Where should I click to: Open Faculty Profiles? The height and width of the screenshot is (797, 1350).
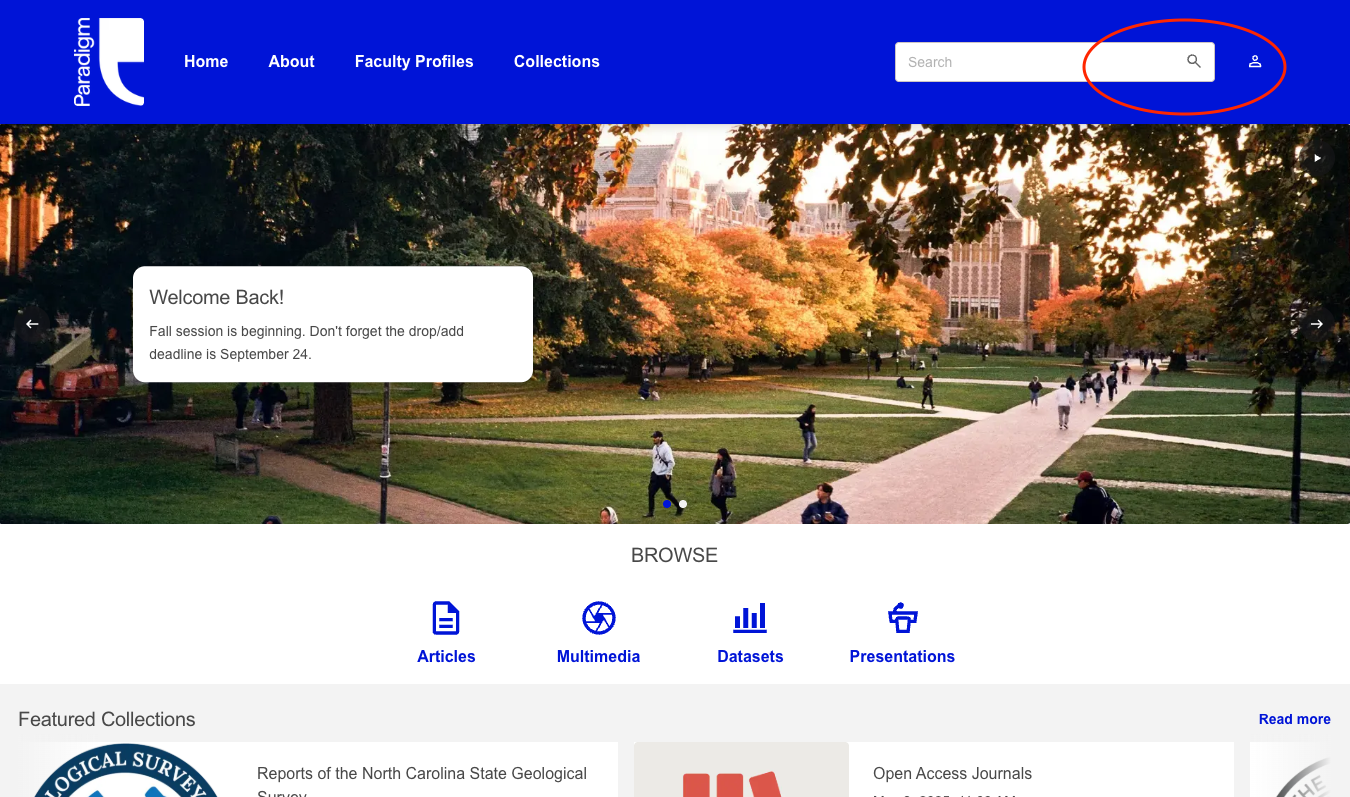(414, 62)
